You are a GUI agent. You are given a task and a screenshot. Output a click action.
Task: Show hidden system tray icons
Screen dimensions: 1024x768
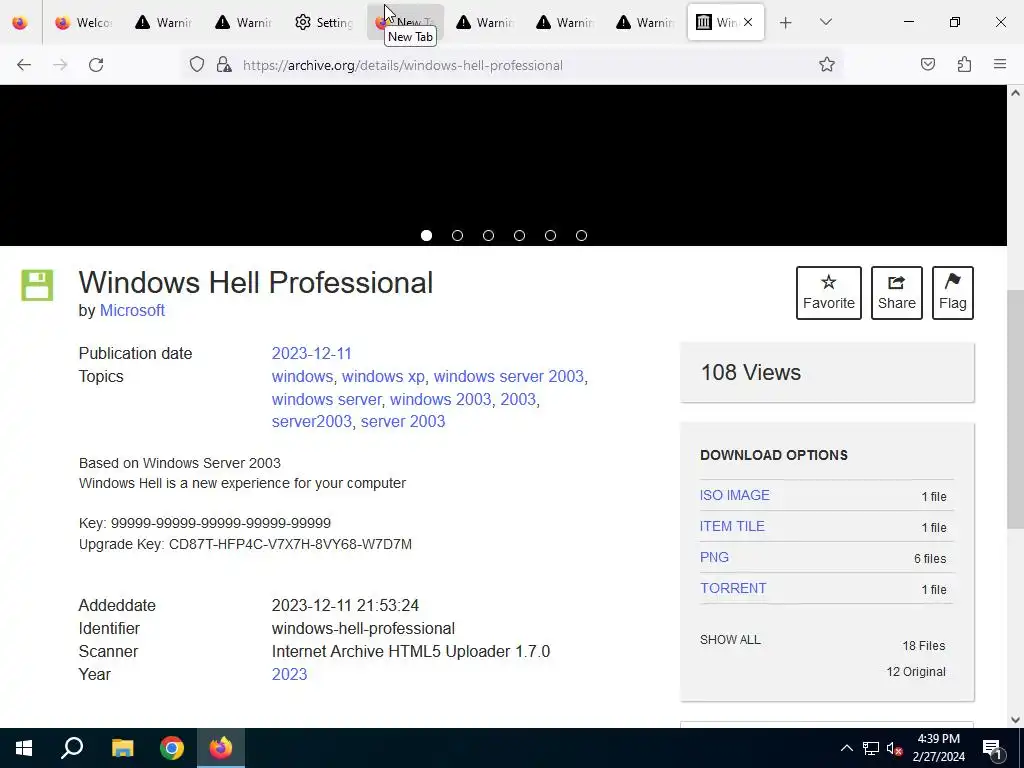(x=846, y=748)
